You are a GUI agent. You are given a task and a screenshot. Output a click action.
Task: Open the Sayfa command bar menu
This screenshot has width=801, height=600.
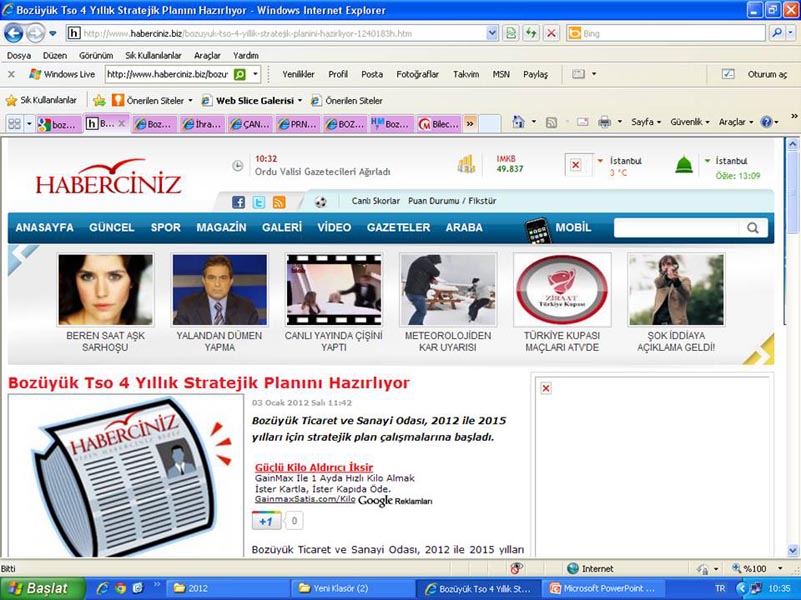click(646, 122)
